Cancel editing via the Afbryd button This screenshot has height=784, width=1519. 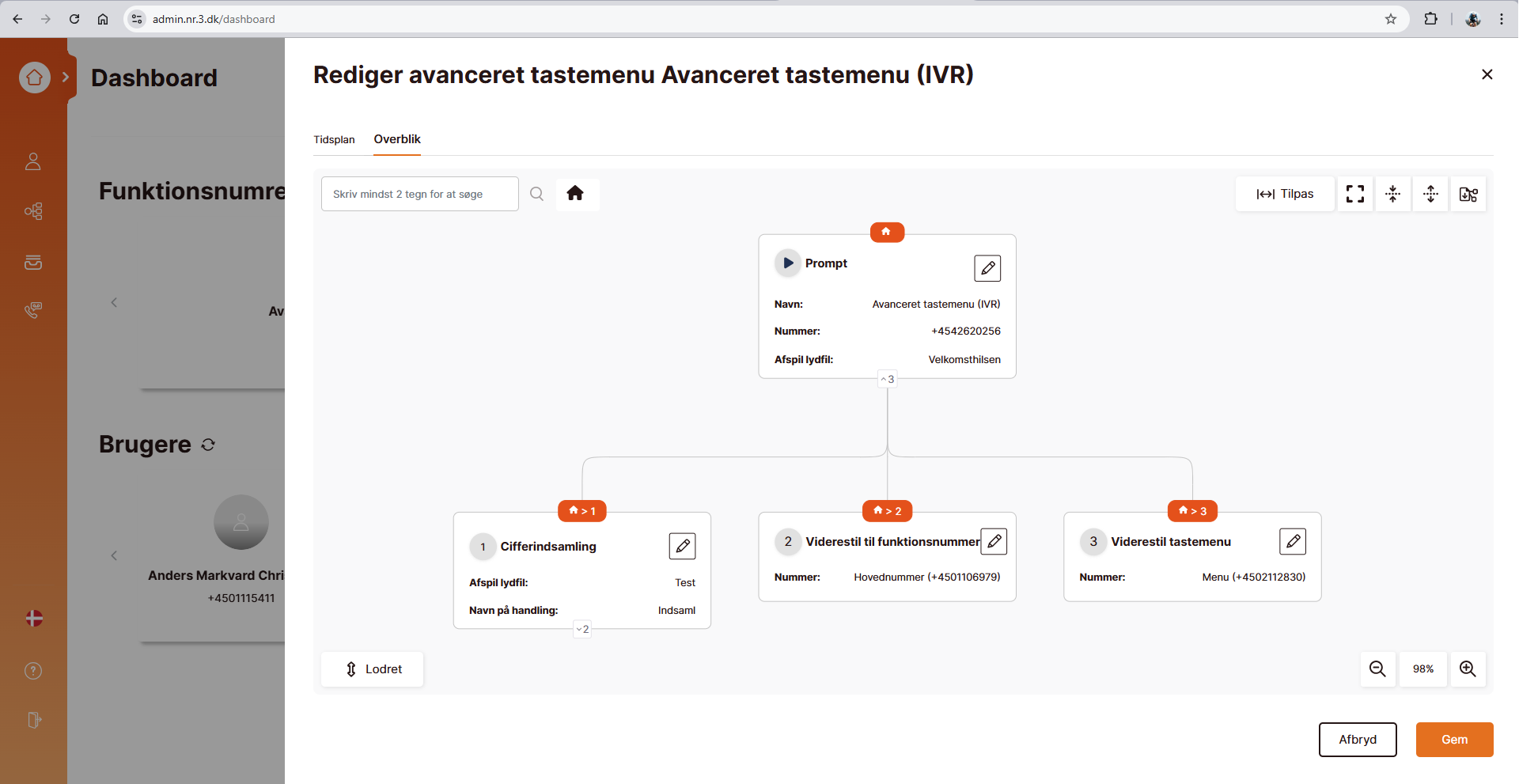tap(1358, 739)
